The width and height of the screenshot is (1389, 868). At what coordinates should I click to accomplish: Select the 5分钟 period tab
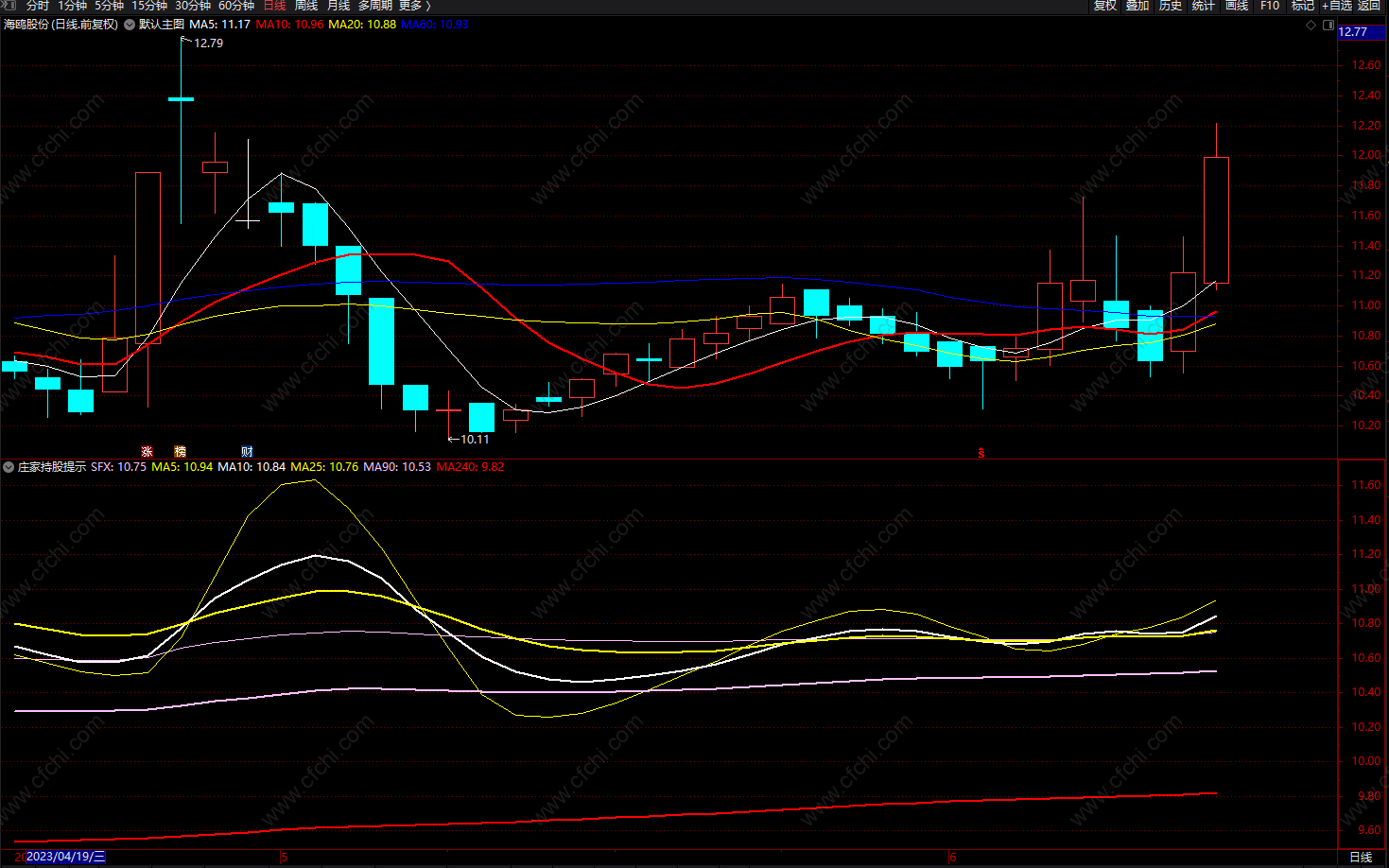[109, 5]
